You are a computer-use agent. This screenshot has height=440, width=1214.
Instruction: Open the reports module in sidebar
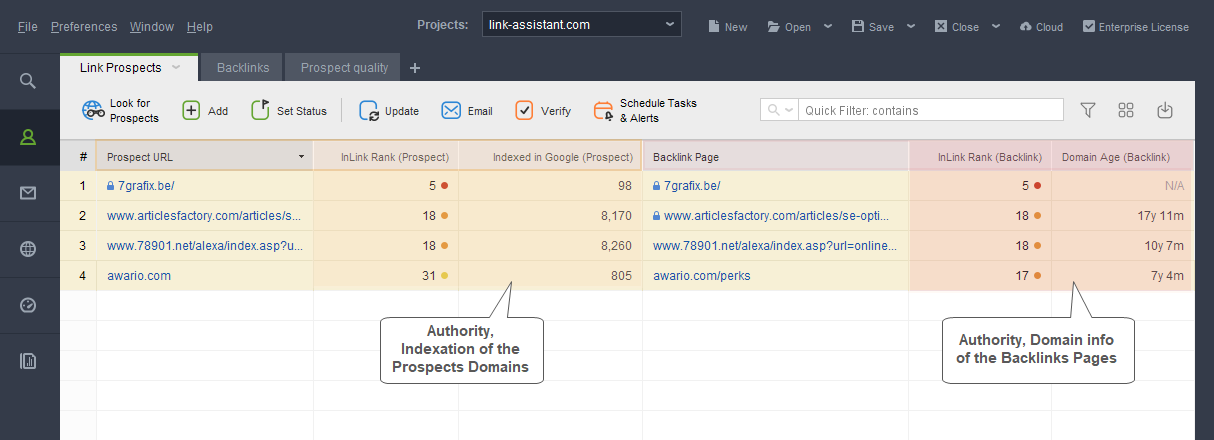[28, 361]
